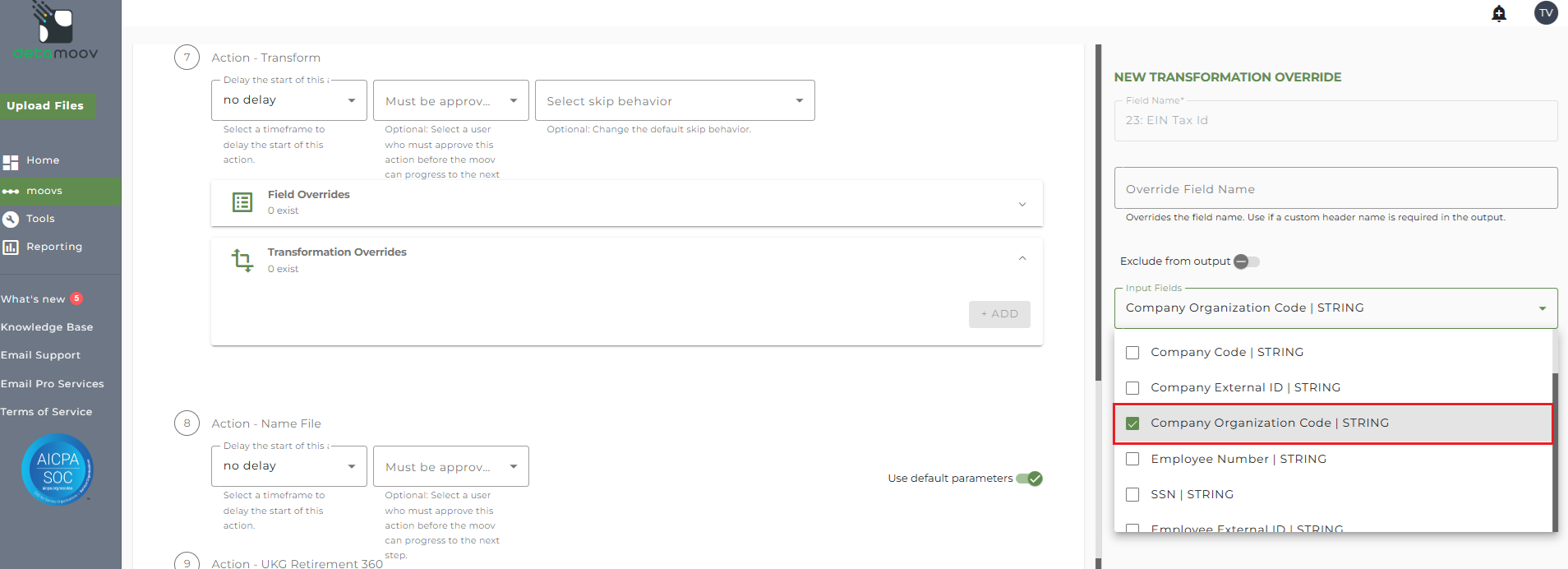Click the Reporting chart icon

pos(11,247)
